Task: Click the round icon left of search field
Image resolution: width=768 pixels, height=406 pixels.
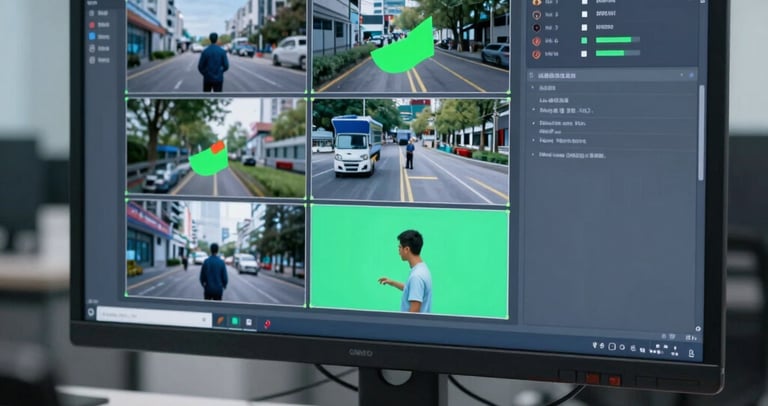Action: point(91,311)
